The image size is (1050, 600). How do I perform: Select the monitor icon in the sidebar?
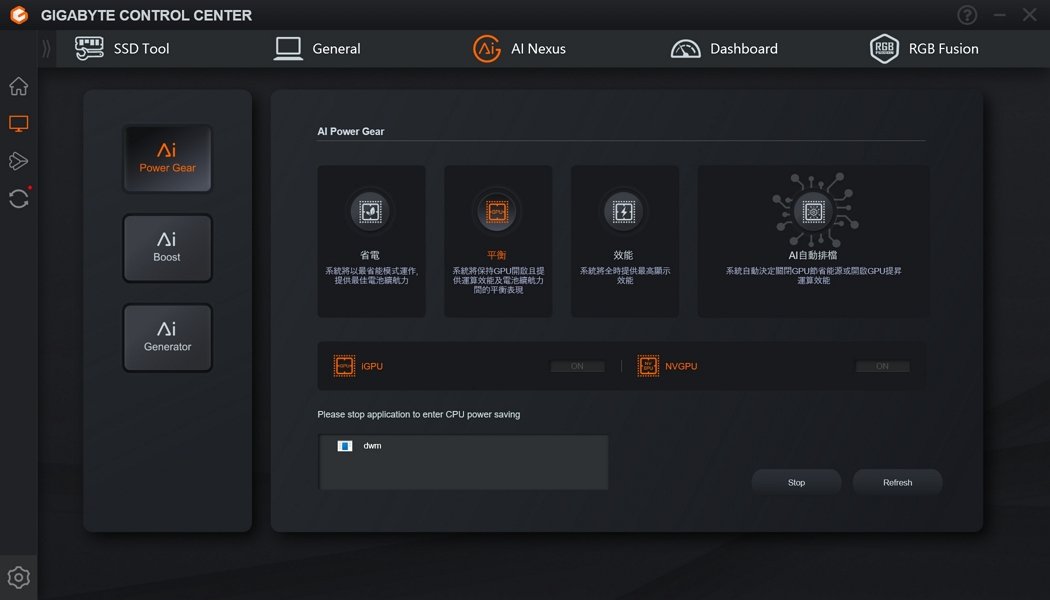(19, 124)
